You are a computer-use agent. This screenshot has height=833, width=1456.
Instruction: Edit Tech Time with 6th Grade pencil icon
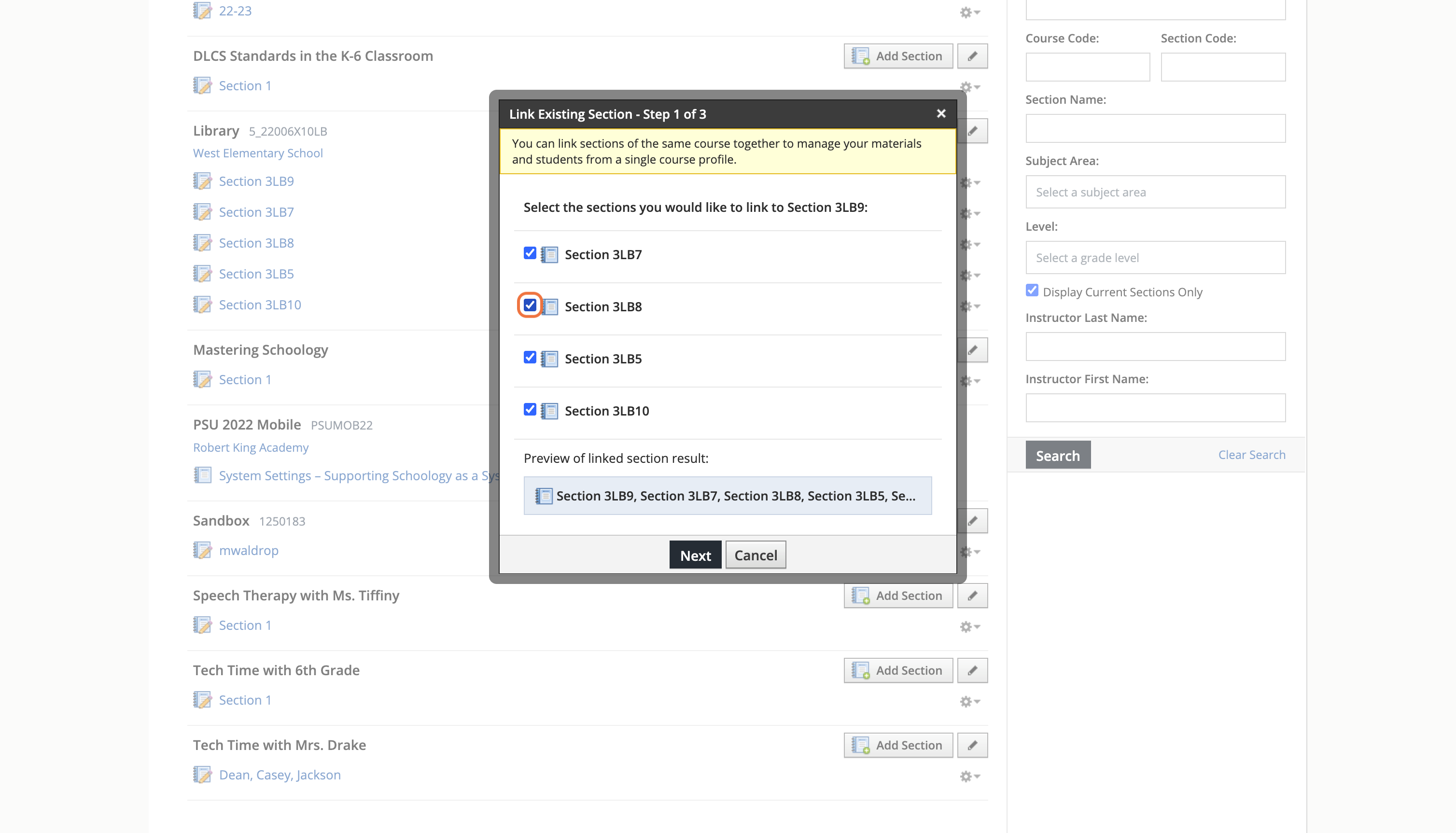(972, 670)
